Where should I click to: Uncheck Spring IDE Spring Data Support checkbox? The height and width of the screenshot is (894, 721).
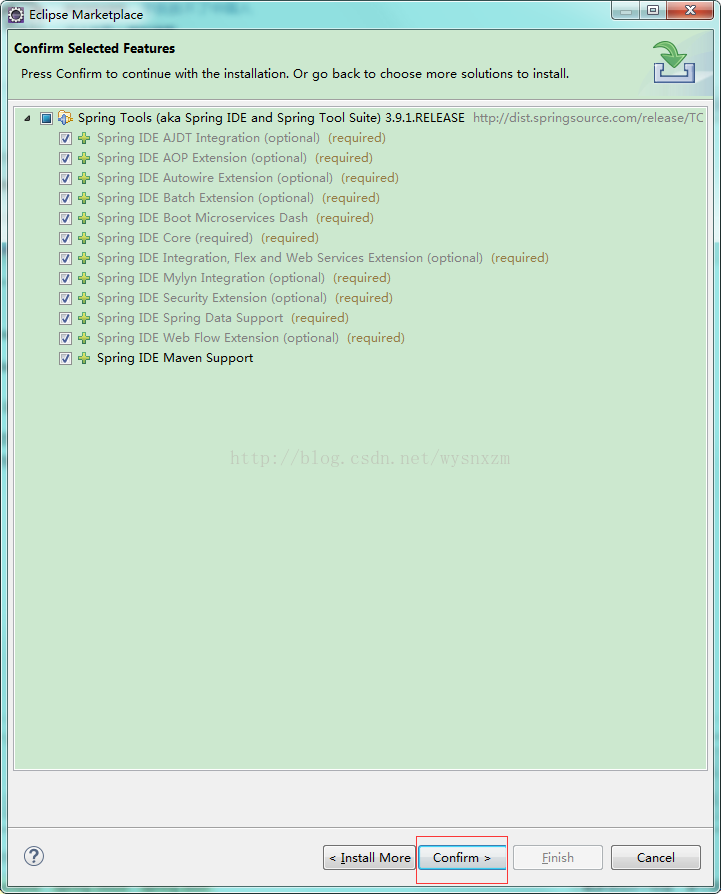click(x=66, y=318)
